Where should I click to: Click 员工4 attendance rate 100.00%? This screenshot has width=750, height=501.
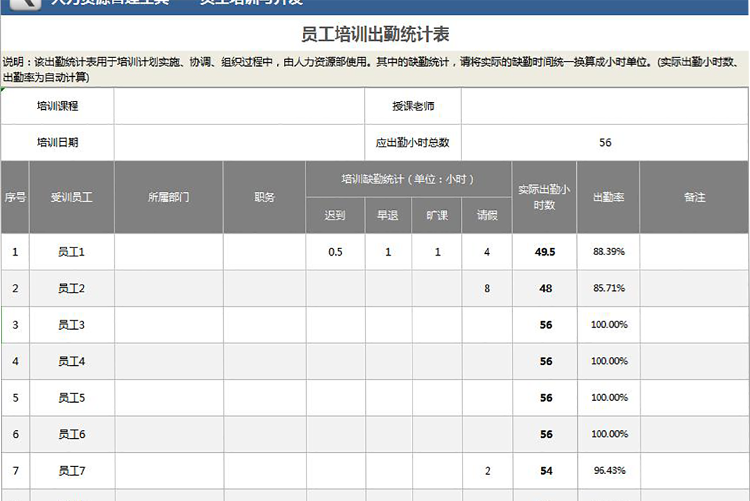[x=609, y=361]
